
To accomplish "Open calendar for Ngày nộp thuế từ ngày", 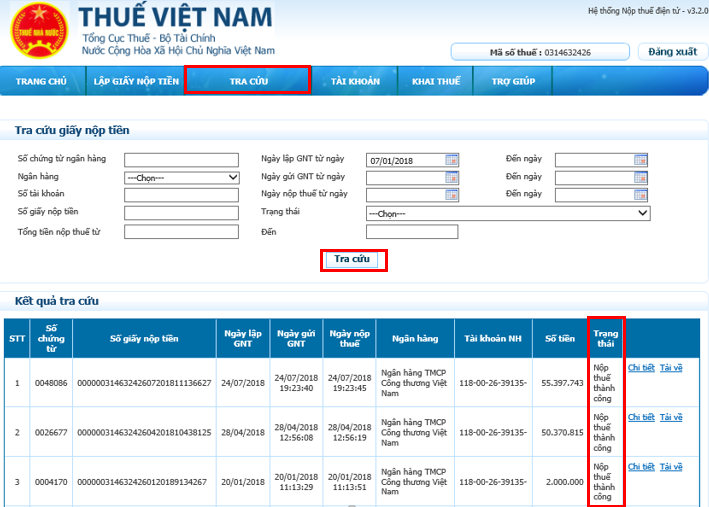I will [x=452, y=194].
